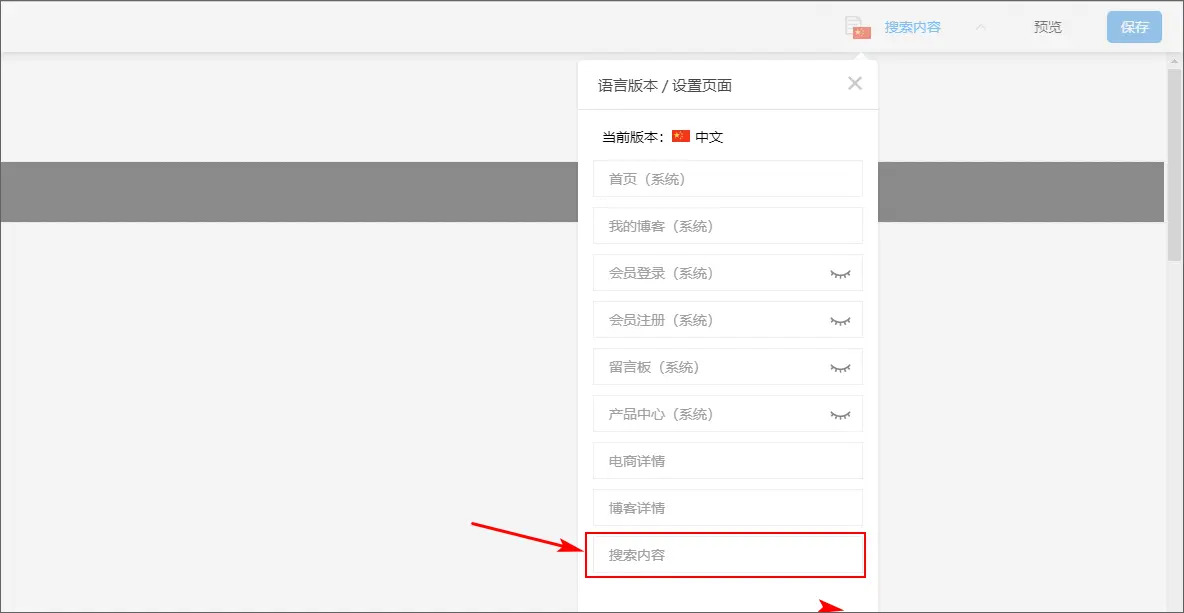1184x613 pixels.
Task: Click the blue 保存 save button
Action: 1134,28
